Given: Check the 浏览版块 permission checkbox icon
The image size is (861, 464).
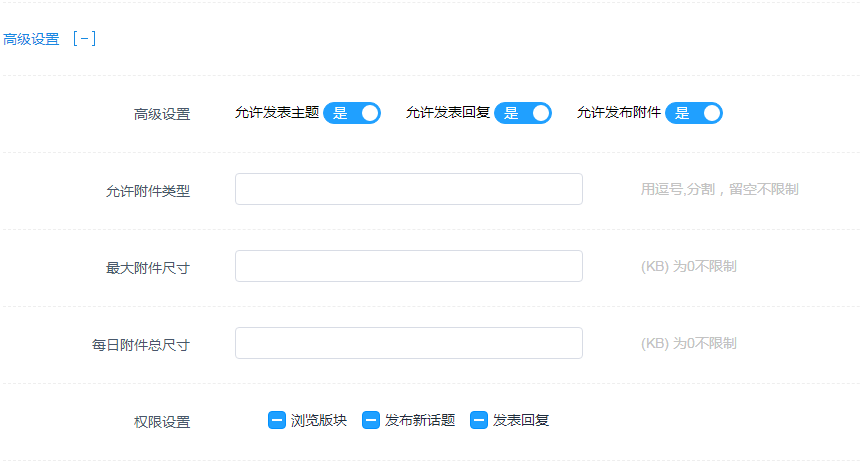Looking at the screenshot, I should [x=277, y=420].
